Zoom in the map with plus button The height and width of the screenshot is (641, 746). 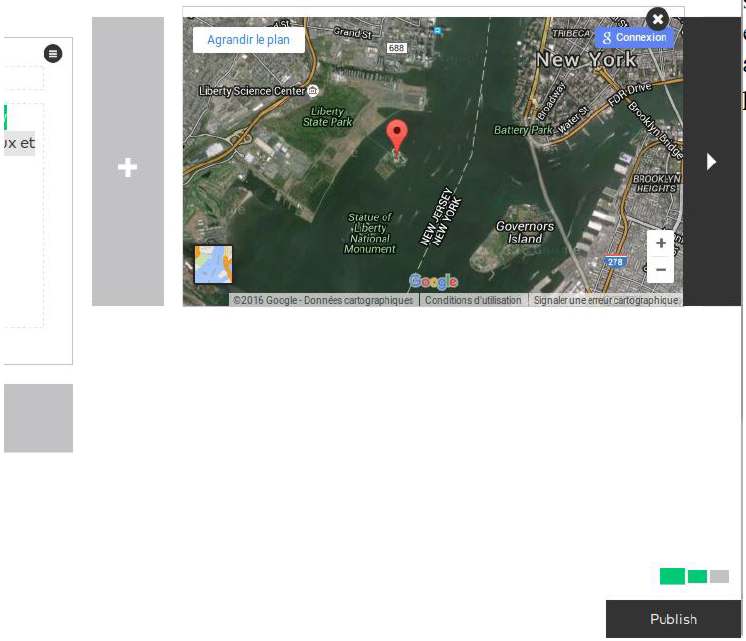point(660,244)
